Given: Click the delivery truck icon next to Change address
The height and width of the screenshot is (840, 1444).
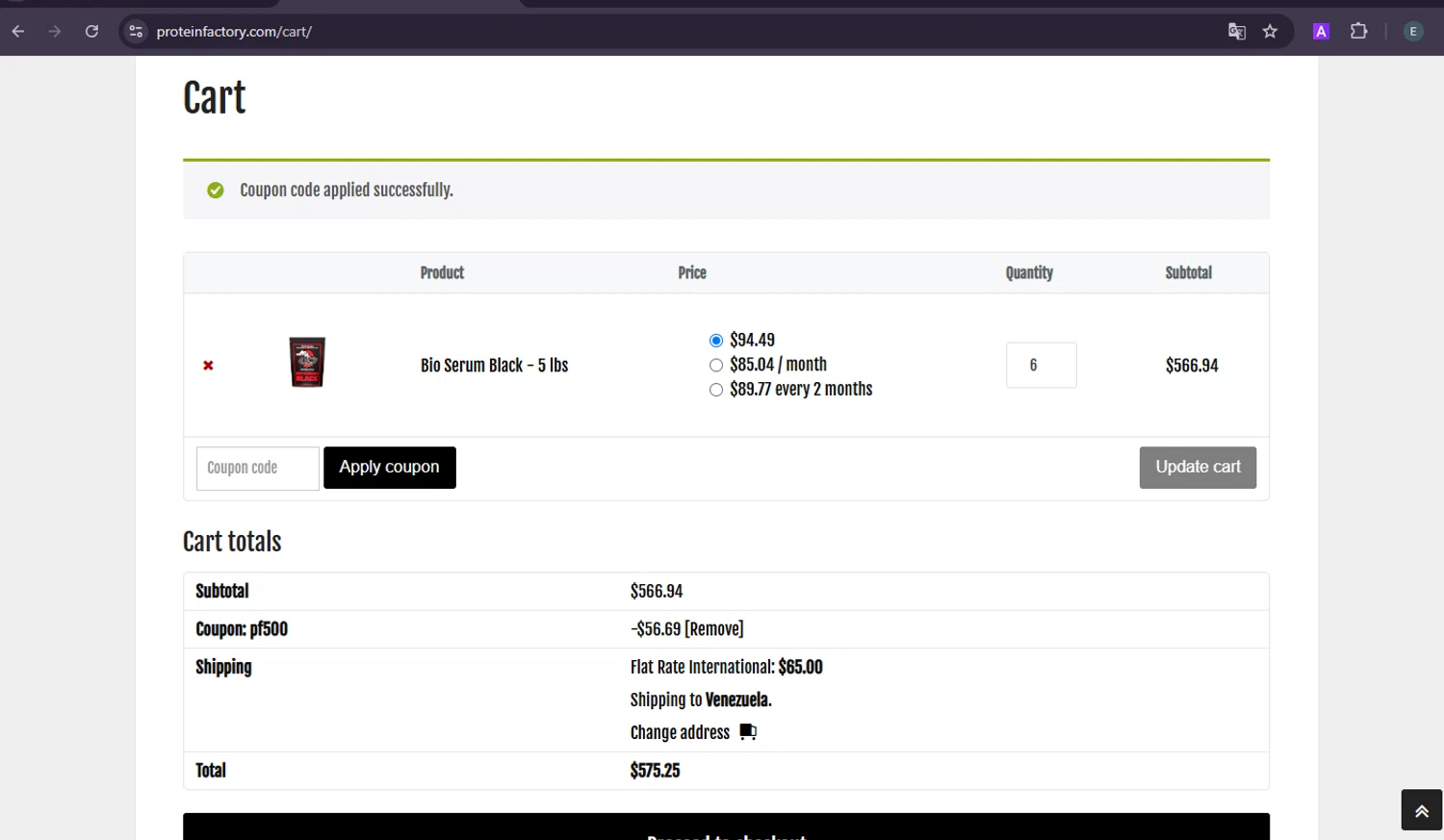Looking at the screenshot, I should [x=748, y=732].
